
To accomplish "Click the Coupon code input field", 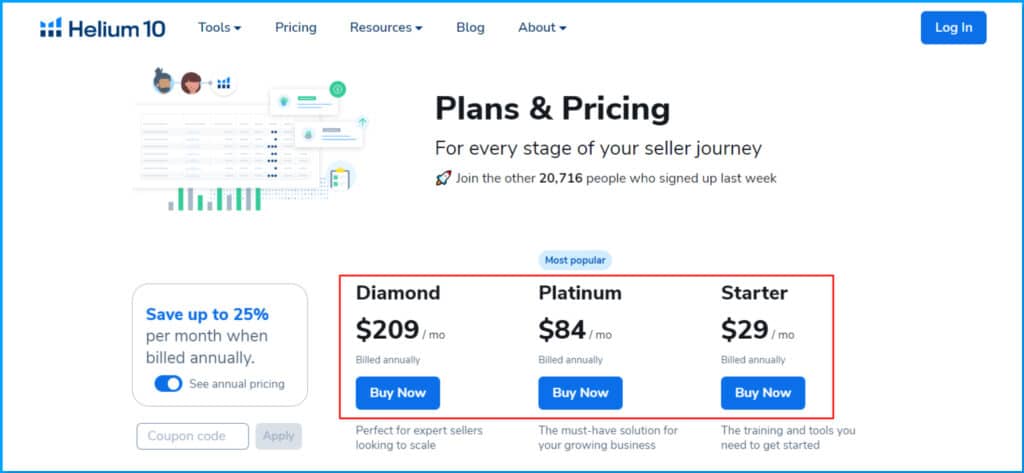I will click(193, 436).
